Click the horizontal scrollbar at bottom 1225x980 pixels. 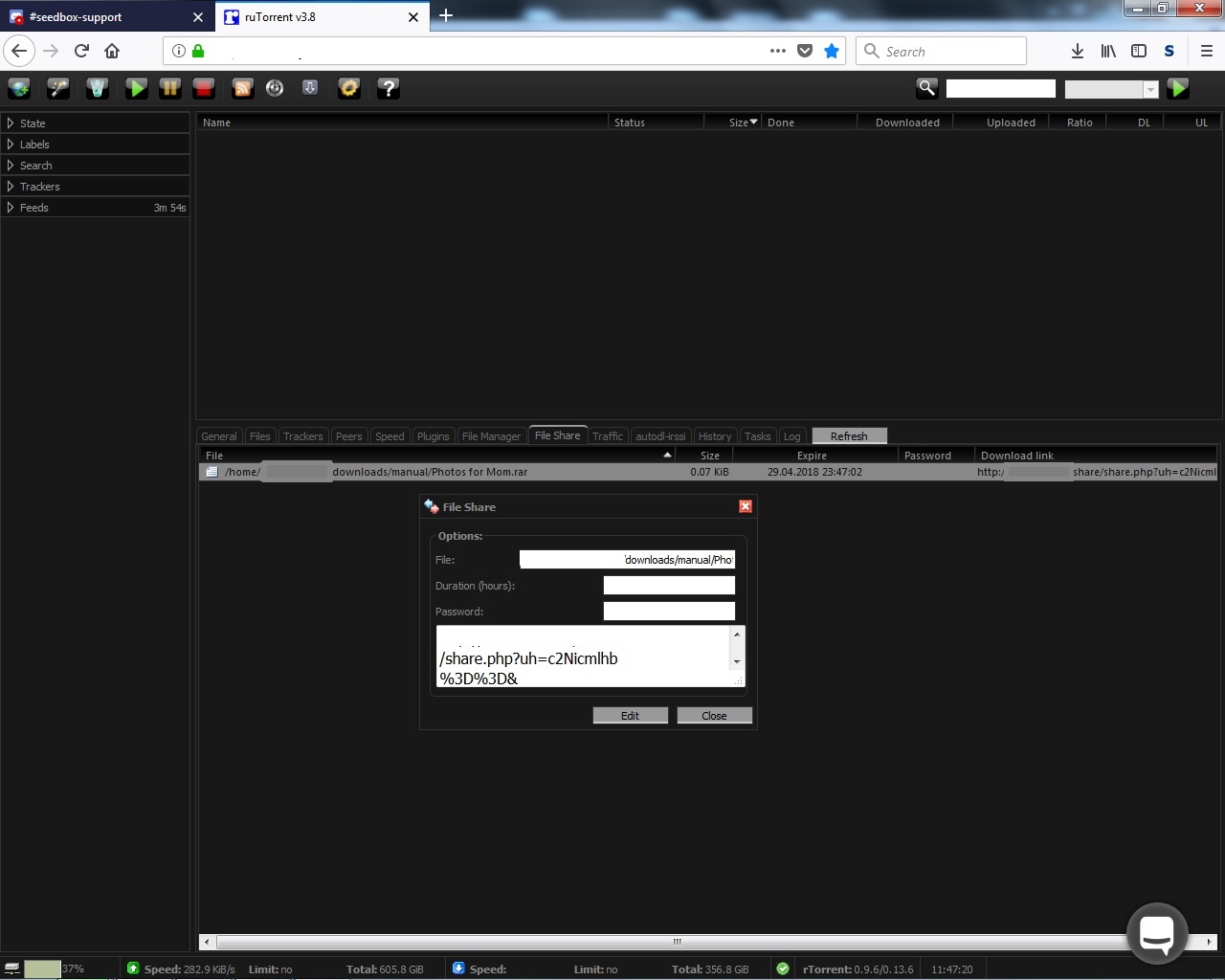677,942
